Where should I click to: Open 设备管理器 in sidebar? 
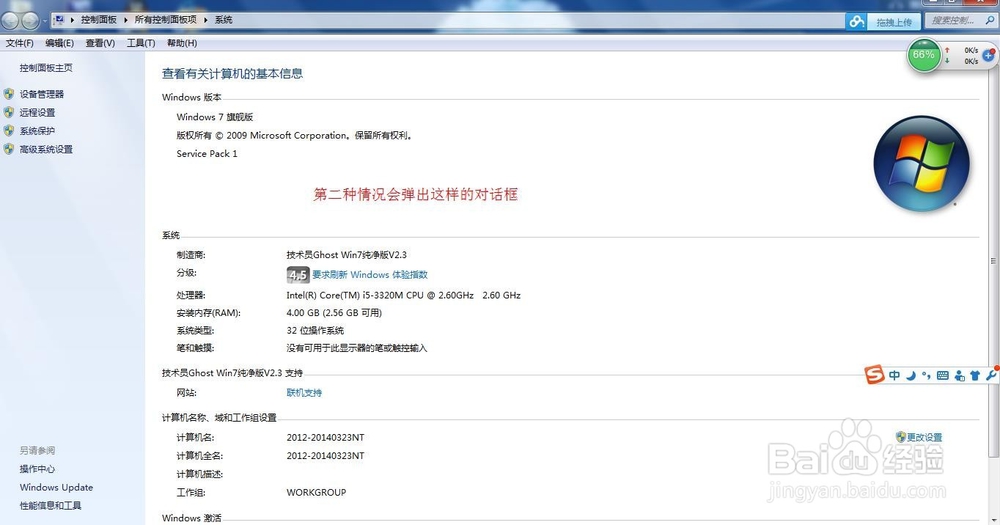(41, 94)
